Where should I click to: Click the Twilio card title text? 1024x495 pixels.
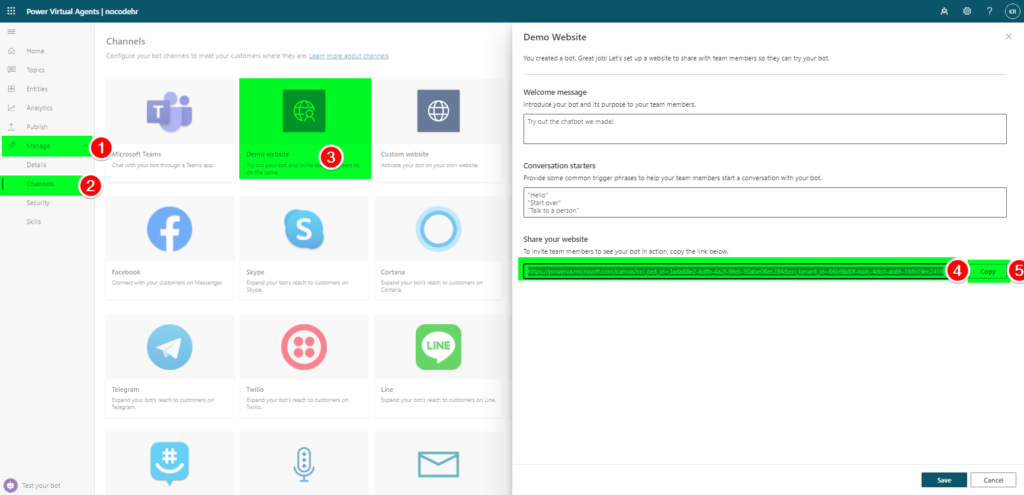click(255, 389)
